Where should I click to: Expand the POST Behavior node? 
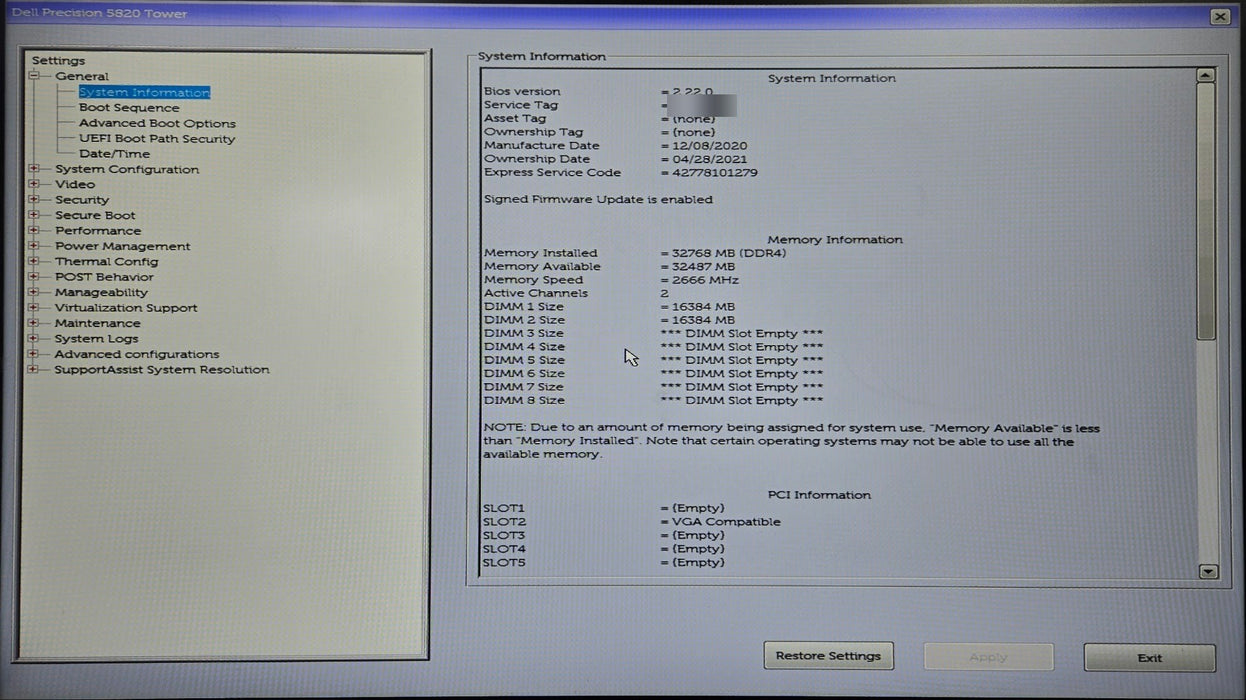pyautogui.click(x=35, y=277)
